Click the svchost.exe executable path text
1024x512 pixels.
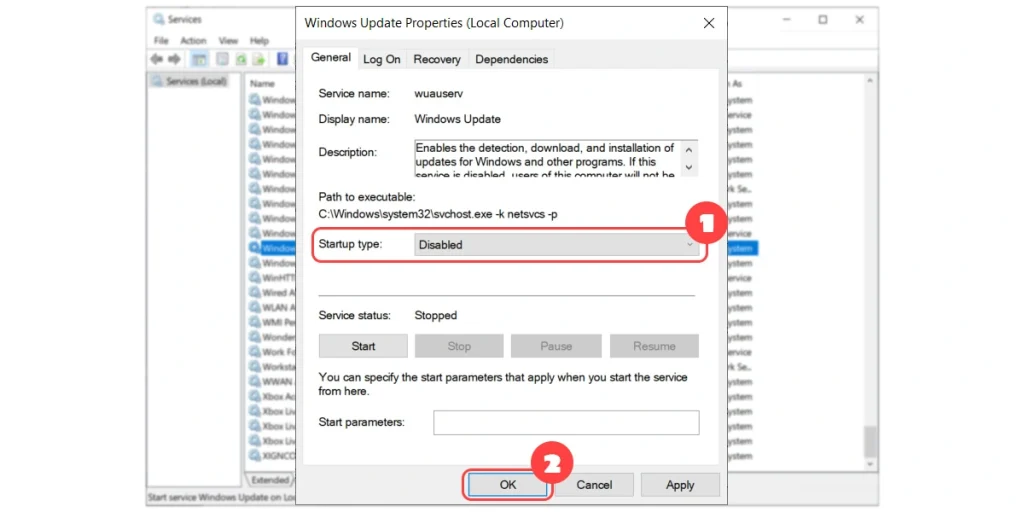click(x=438, y=214)
